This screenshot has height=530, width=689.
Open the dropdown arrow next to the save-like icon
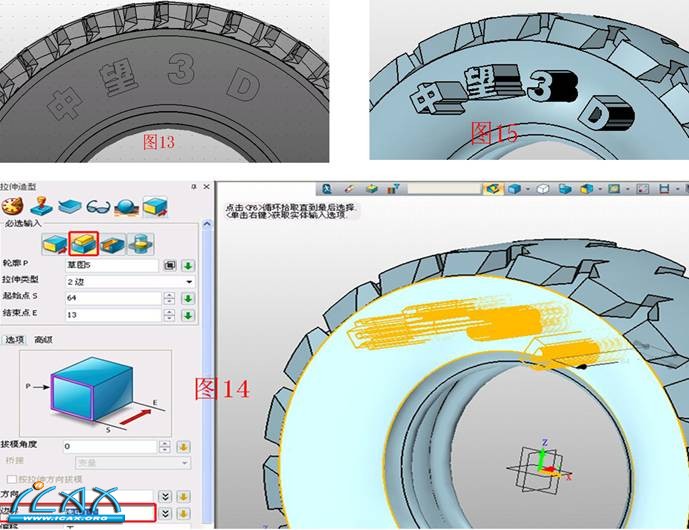coord(678,189)
